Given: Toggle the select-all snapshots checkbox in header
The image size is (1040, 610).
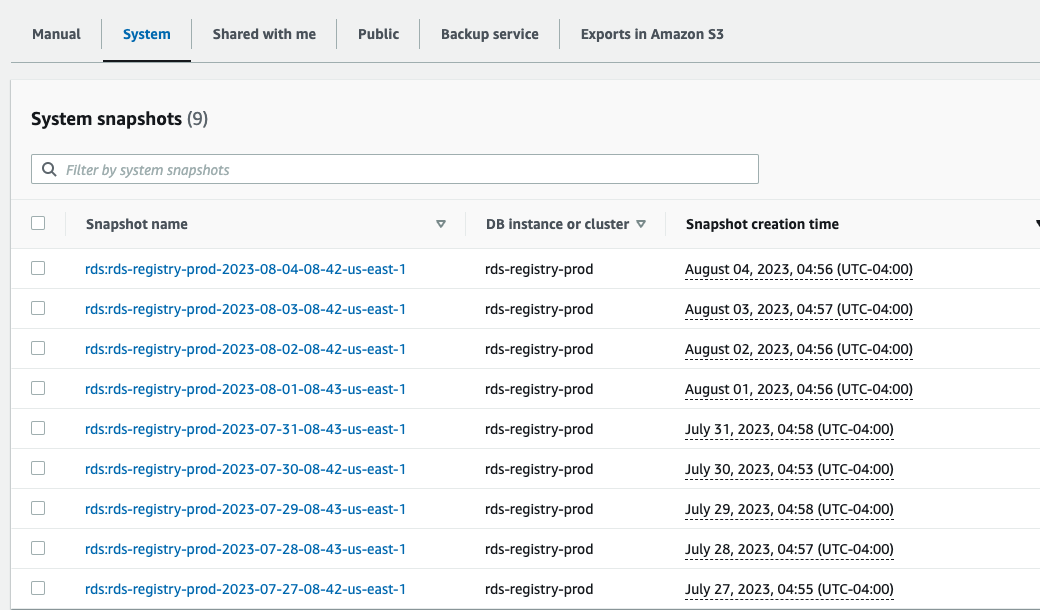Looking at the screenshot, I should (38, 223).
